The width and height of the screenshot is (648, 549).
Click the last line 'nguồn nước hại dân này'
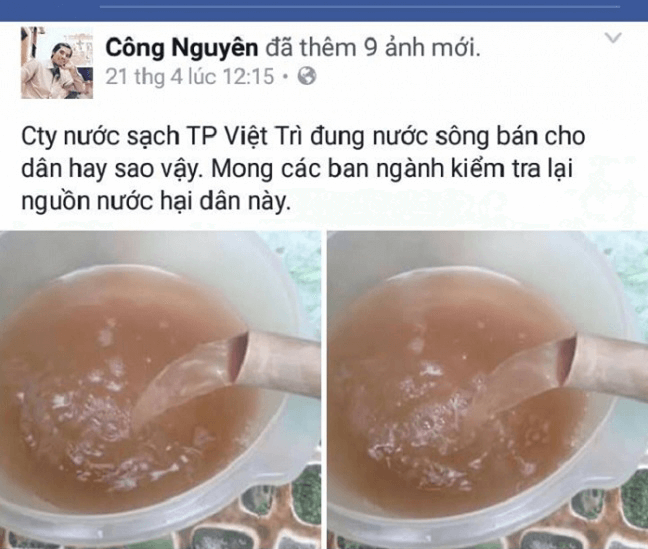156,202
